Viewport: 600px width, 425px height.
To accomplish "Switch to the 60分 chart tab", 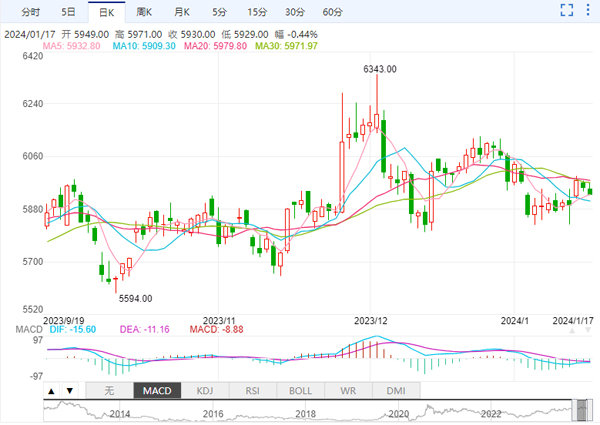I will point(333,12).
